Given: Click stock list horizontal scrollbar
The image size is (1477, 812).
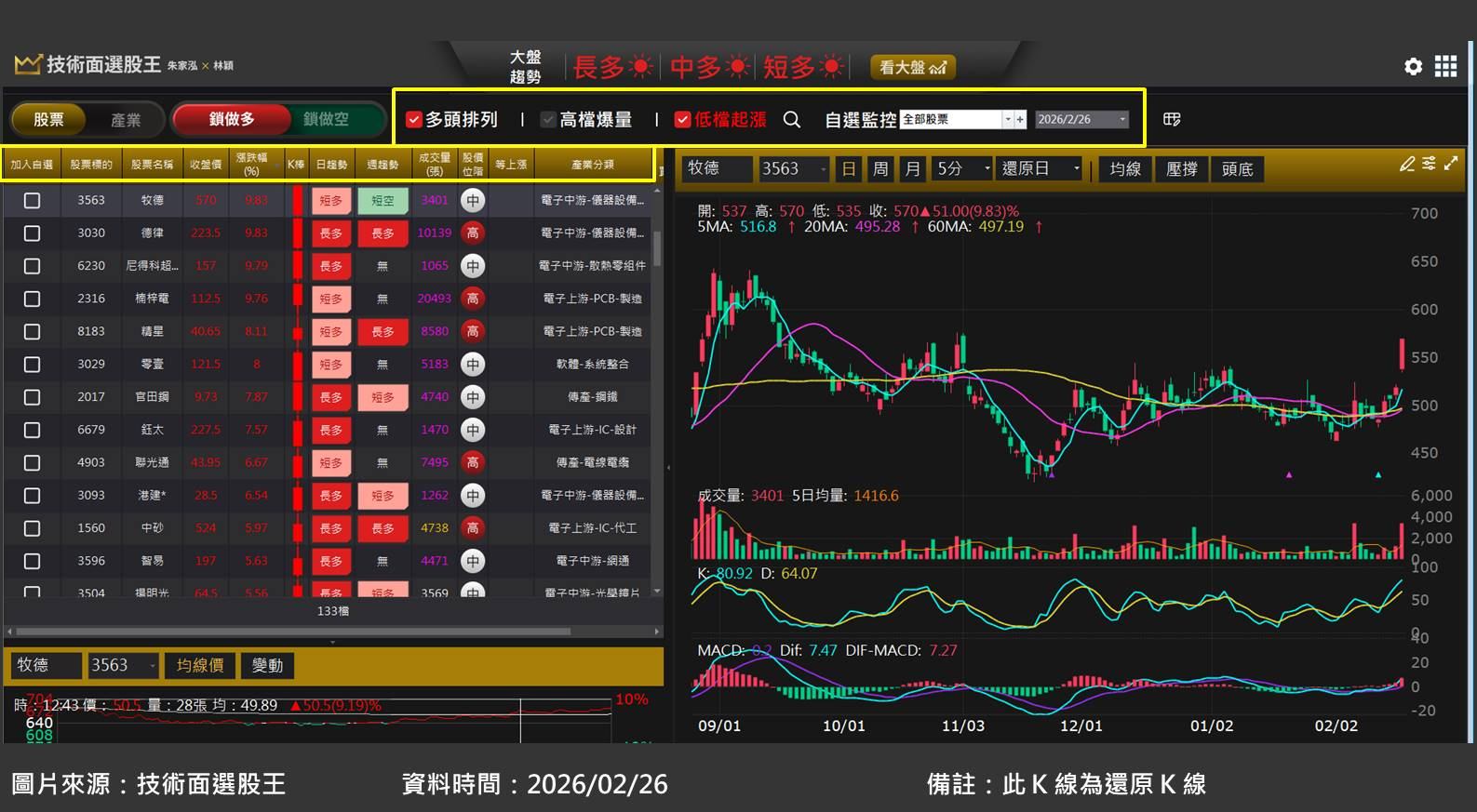Looking at the screenshot, I should 292,632.
